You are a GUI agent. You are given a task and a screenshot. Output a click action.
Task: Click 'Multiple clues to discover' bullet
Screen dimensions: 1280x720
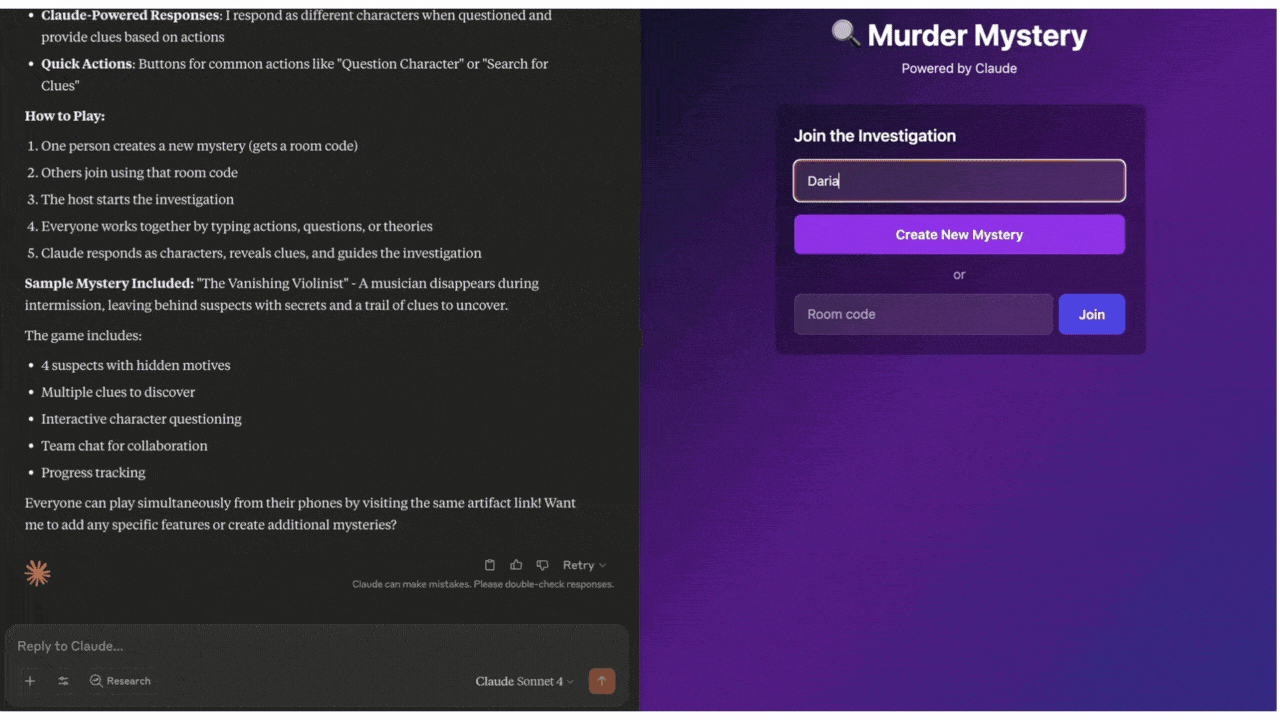pyautogui.click(x=118, y=392)
